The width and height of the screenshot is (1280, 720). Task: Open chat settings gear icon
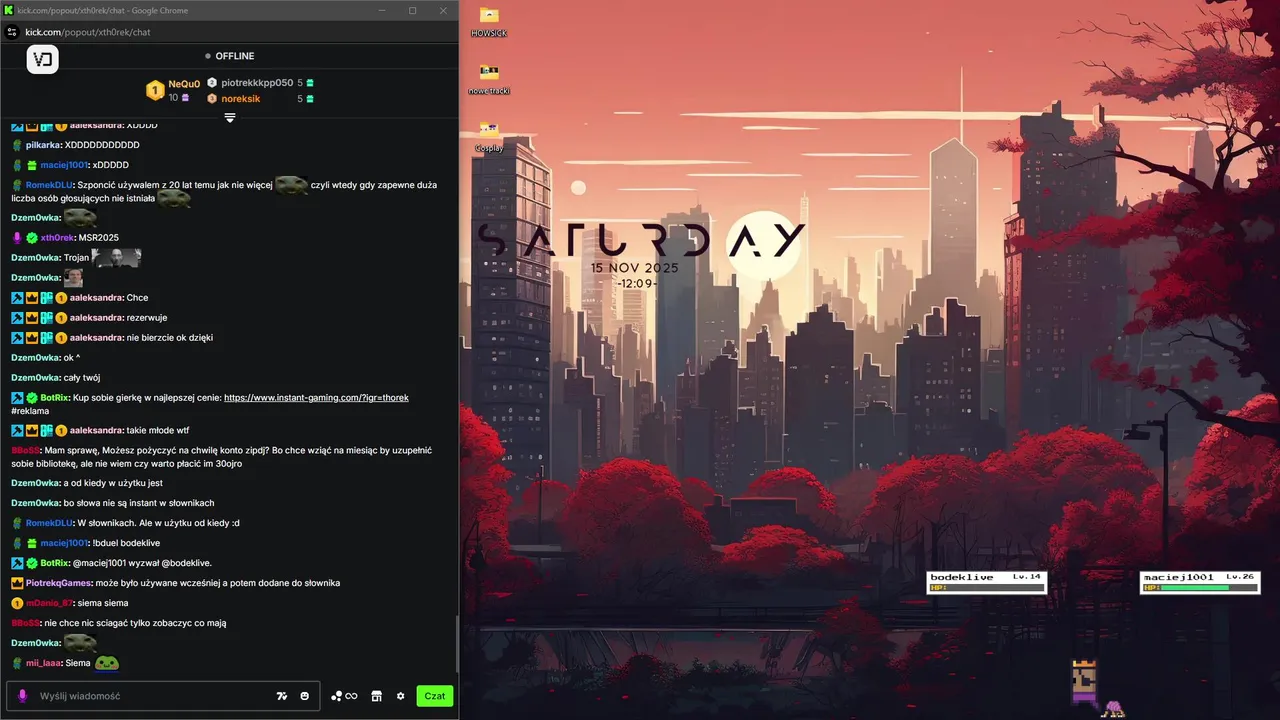point(401,696)
